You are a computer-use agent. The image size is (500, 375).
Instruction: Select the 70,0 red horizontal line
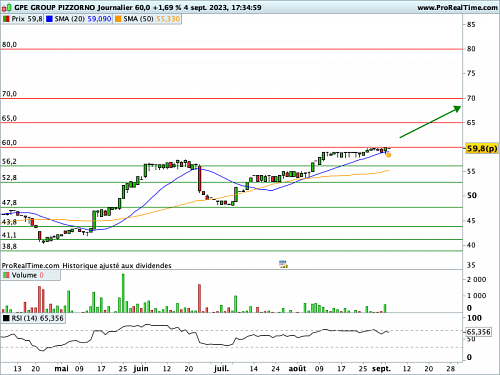[232, 98]
